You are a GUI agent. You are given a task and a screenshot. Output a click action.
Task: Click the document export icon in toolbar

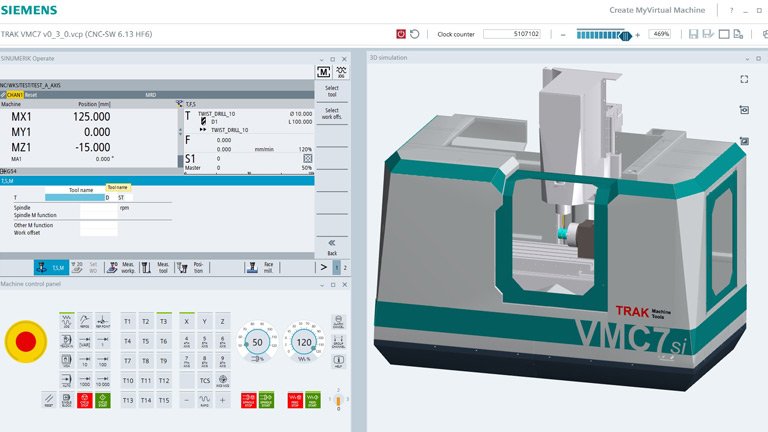pos(738,34)
